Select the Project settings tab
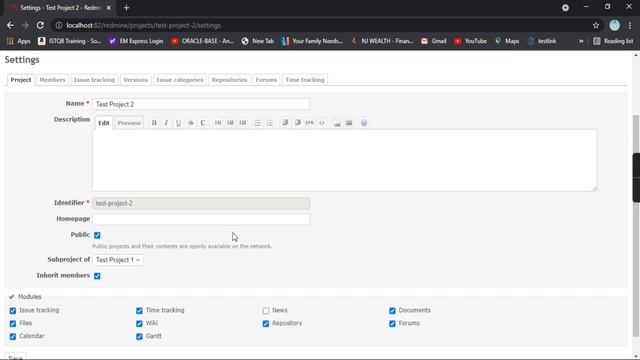Image resolution: width=640 pixels, height=360 pixels. (x=21, y=80)
